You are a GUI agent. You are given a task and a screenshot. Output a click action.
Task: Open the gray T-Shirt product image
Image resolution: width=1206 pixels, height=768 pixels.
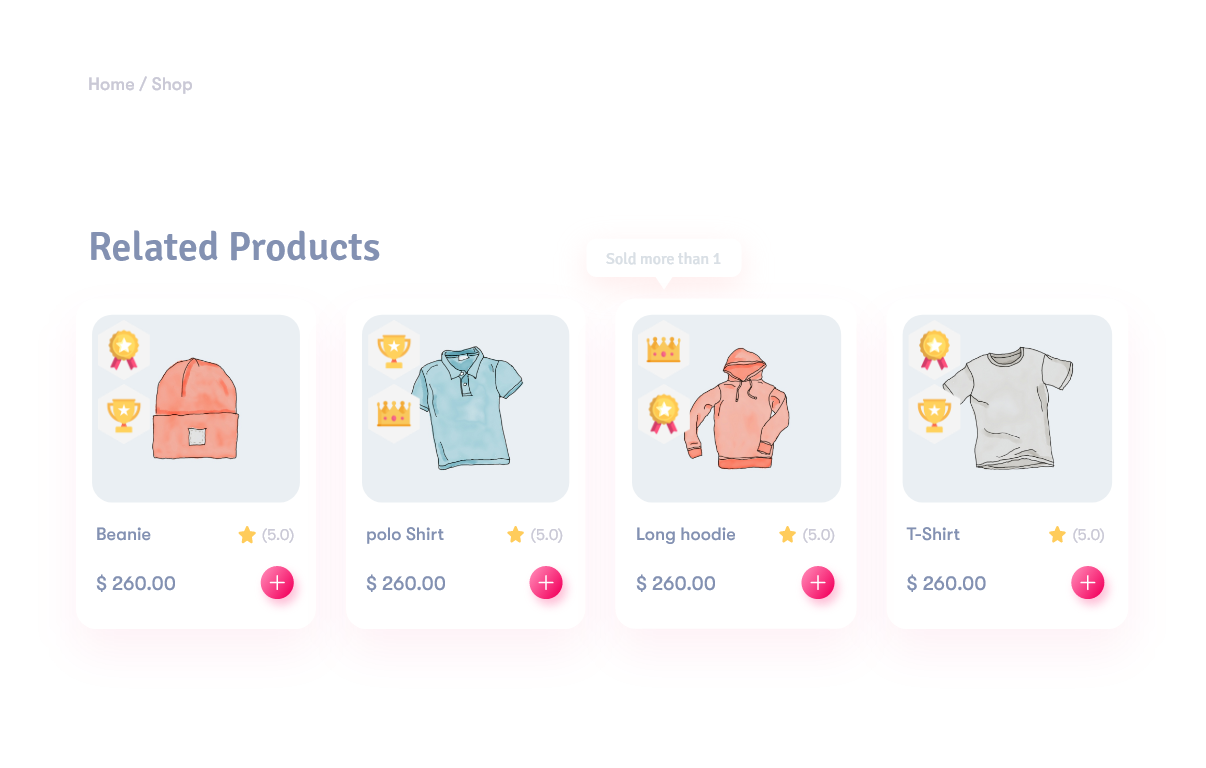click(1007, 408)
